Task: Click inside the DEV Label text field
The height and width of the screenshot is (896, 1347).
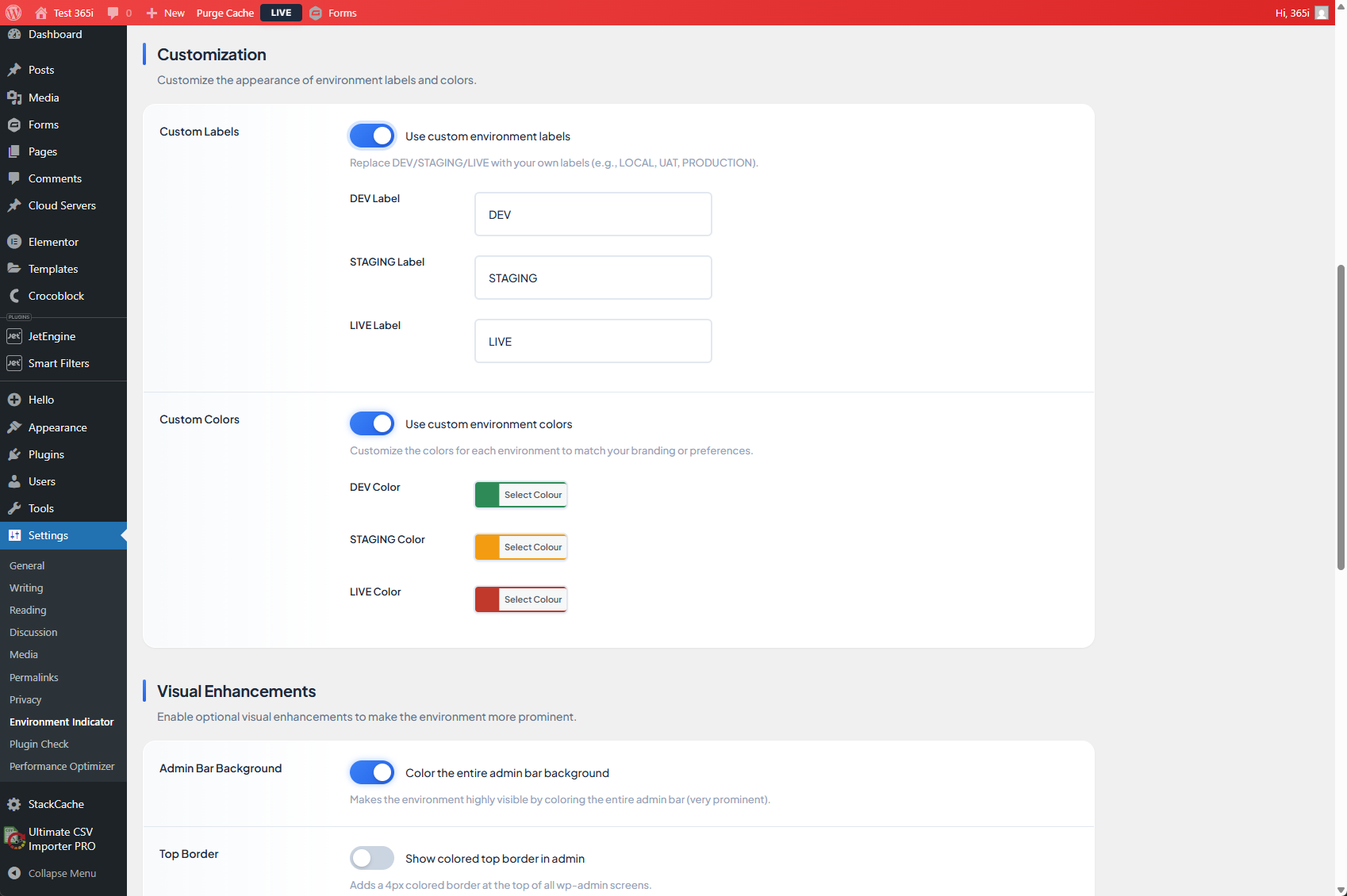Action: 592,214
